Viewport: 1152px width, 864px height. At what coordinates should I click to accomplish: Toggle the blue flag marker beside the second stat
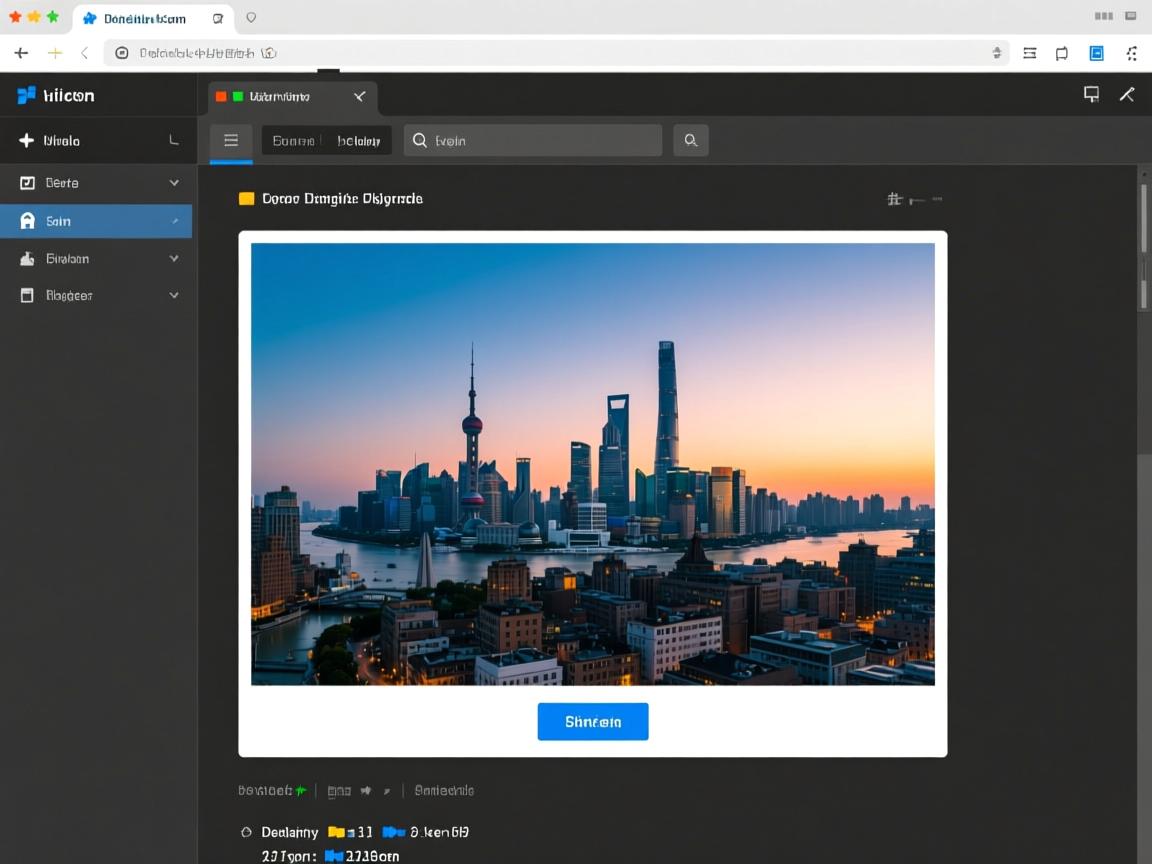(392, 832)
